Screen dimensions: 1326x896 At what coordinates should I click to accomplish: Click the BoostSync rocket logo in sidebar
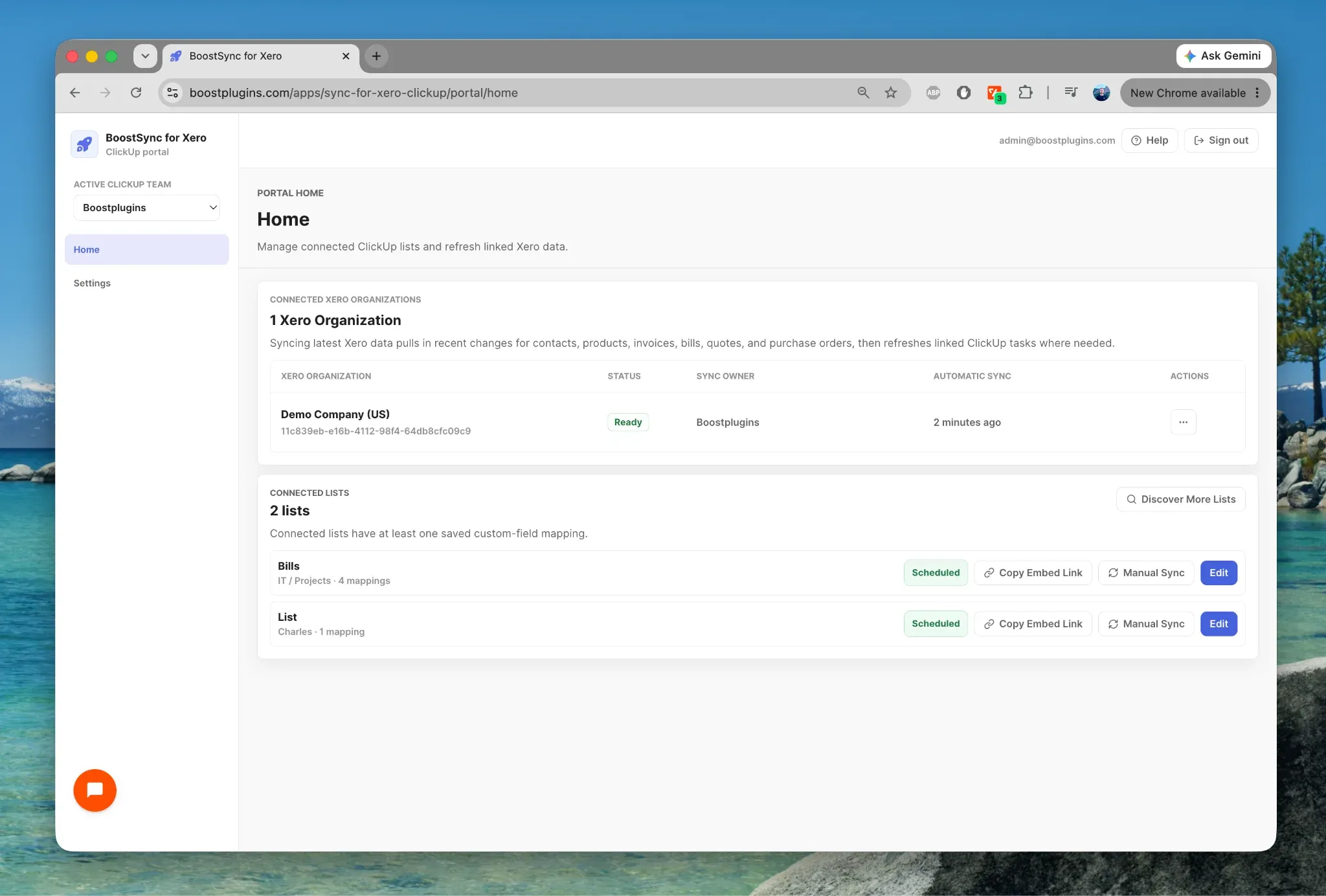pyautogui.click(x=84, y=144)
